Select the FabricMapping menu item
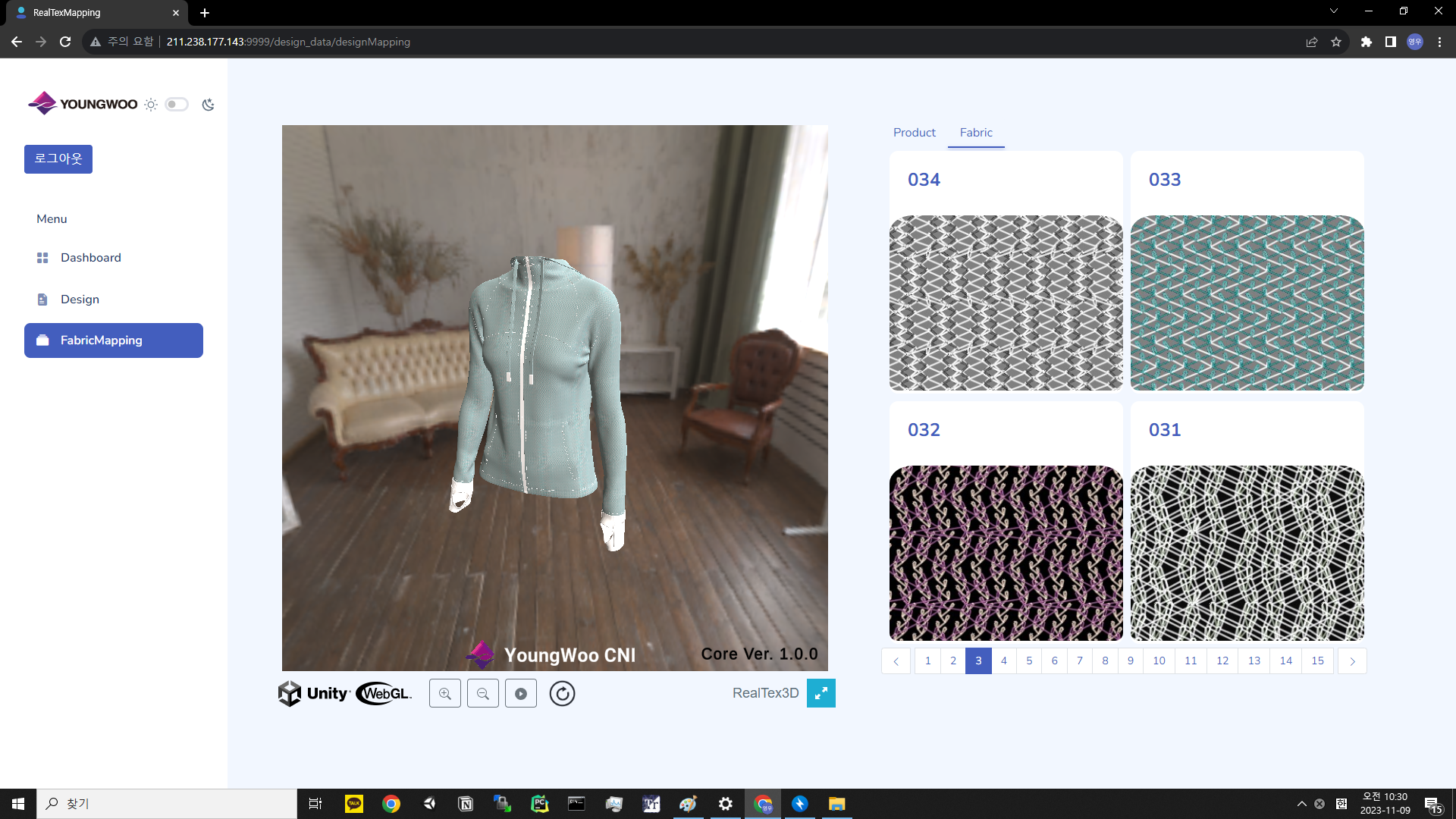This screenshot has height=819, width=1456. click(114, 340)
